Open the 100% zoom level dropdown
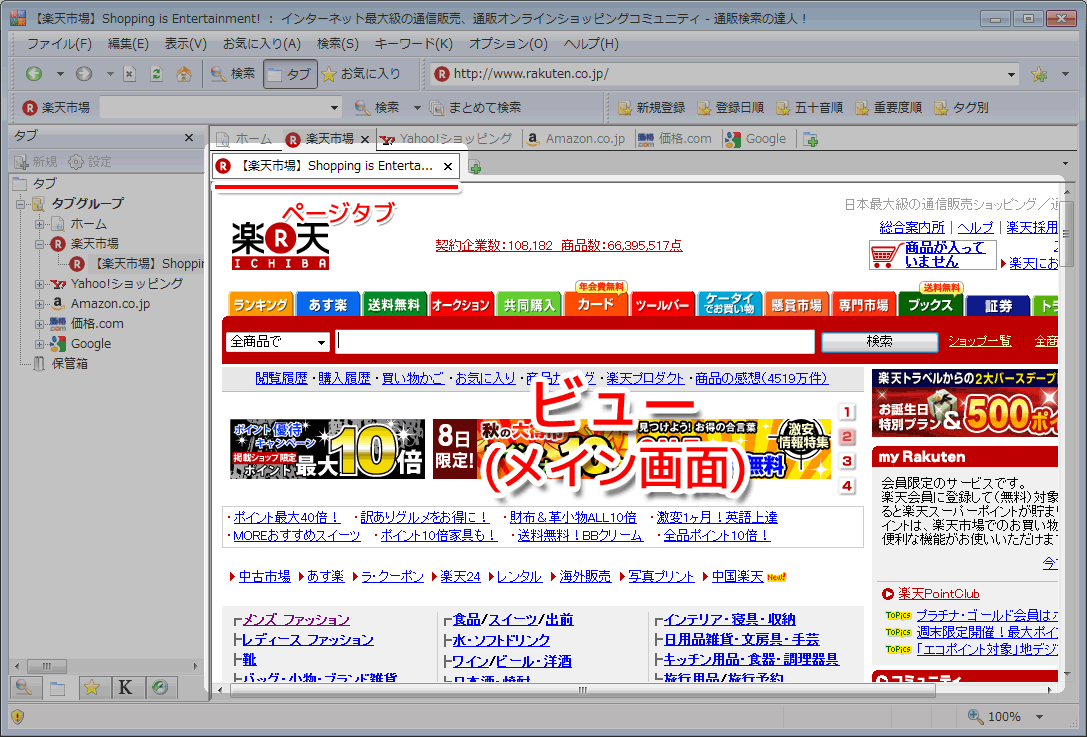The height and width of the screenshot is (737, 1087). pyautogui.click(x=1039, y=717)
